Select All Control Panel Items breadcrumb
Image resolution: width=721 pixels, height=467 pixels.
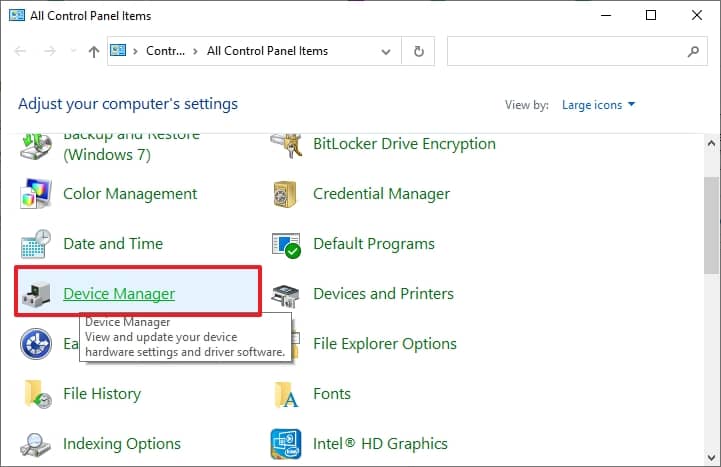(267, 51)
